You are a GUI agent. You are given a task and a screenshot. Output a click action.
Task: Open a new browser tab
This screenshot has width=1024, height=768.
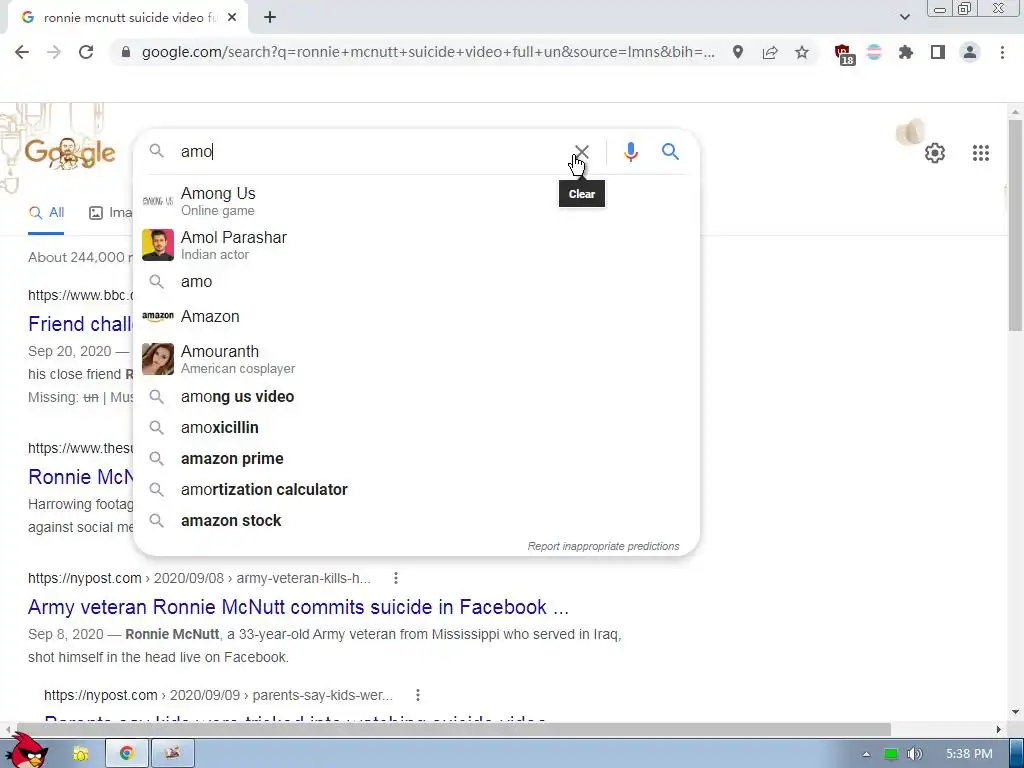(270, 18)
